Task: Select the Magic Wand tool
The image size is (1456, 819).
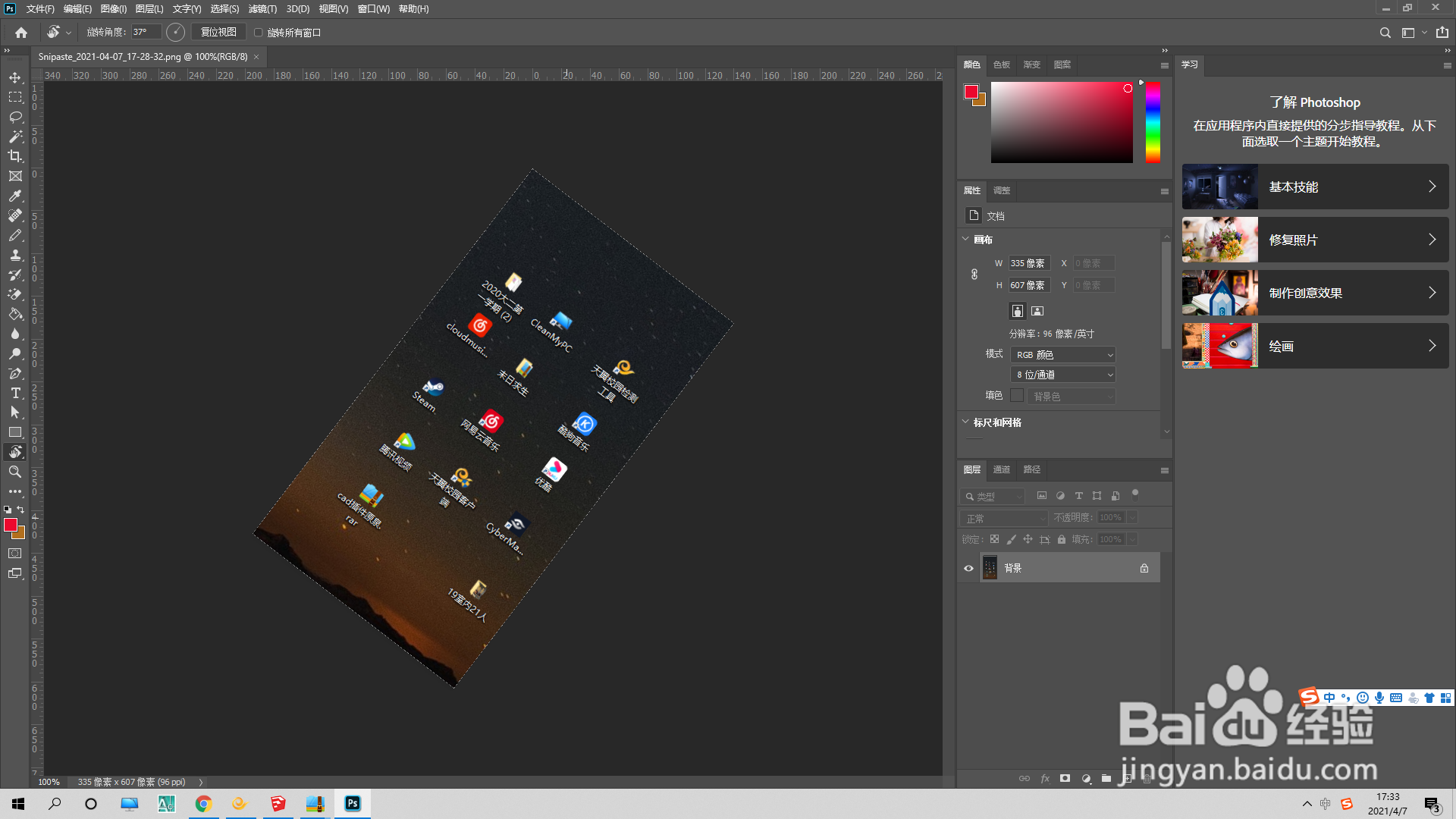Action: point(15,136)
